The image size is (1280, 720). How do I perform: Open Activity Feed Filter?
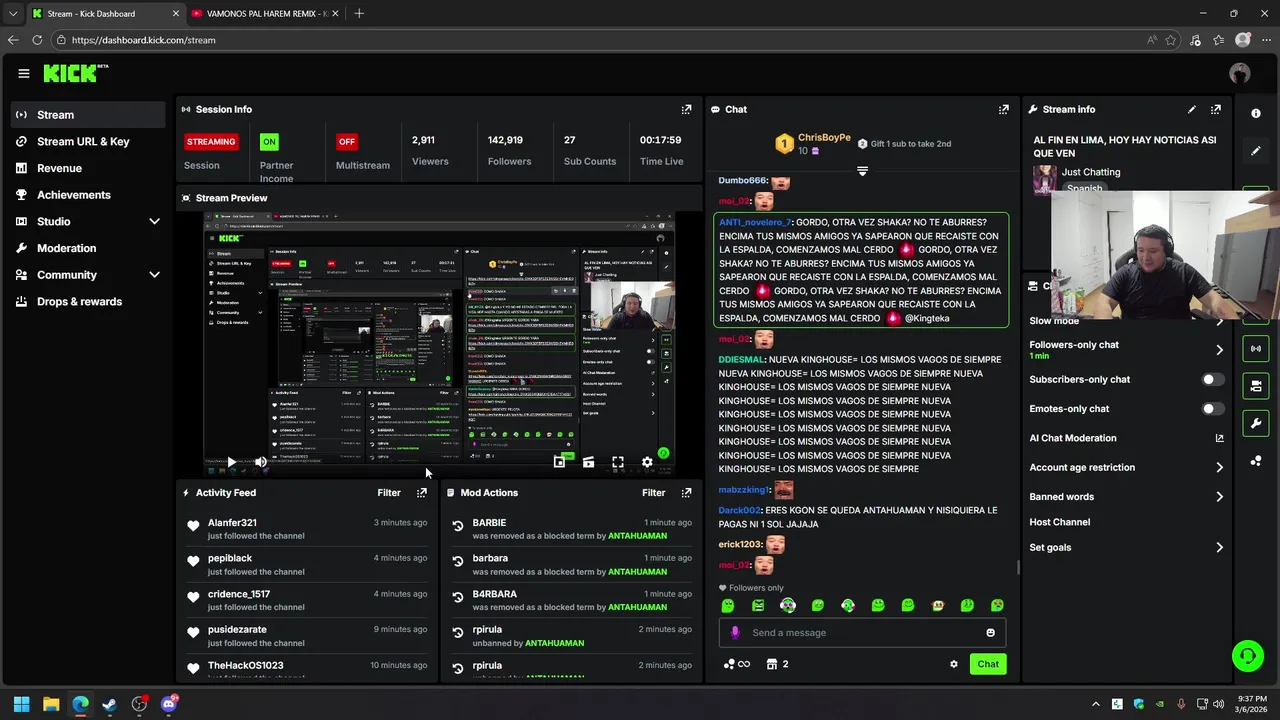click(x=389, y=493)
